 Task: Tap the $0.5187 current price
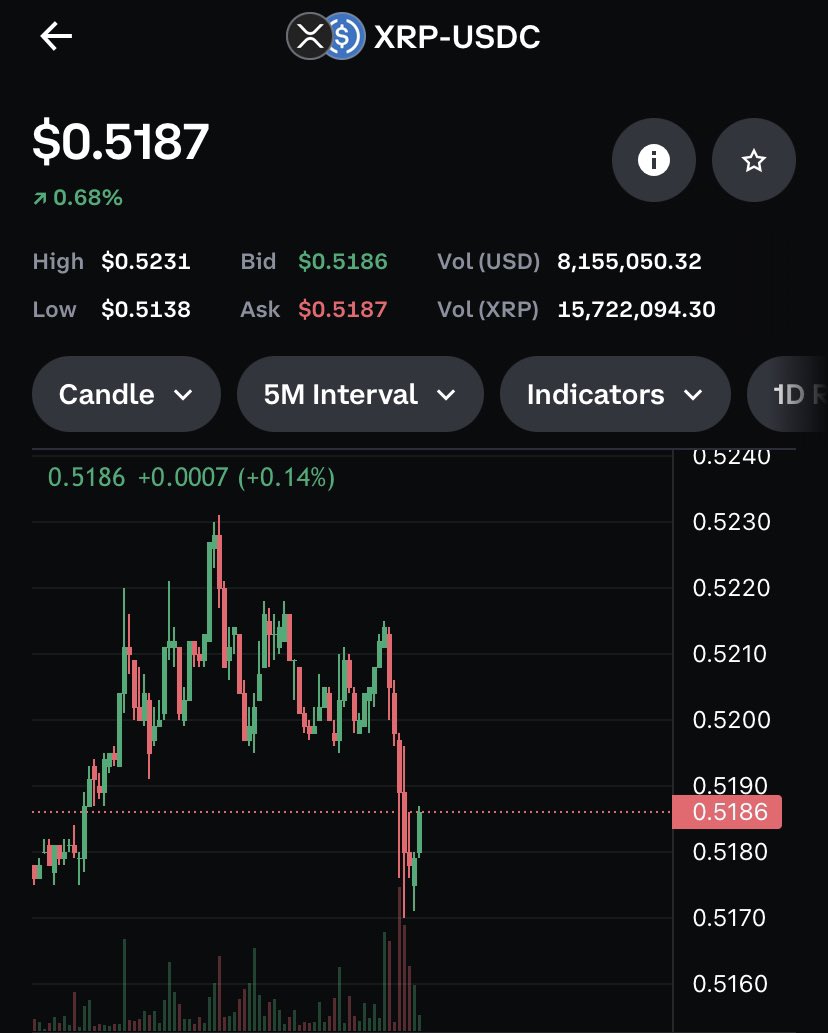coord(121,141)
